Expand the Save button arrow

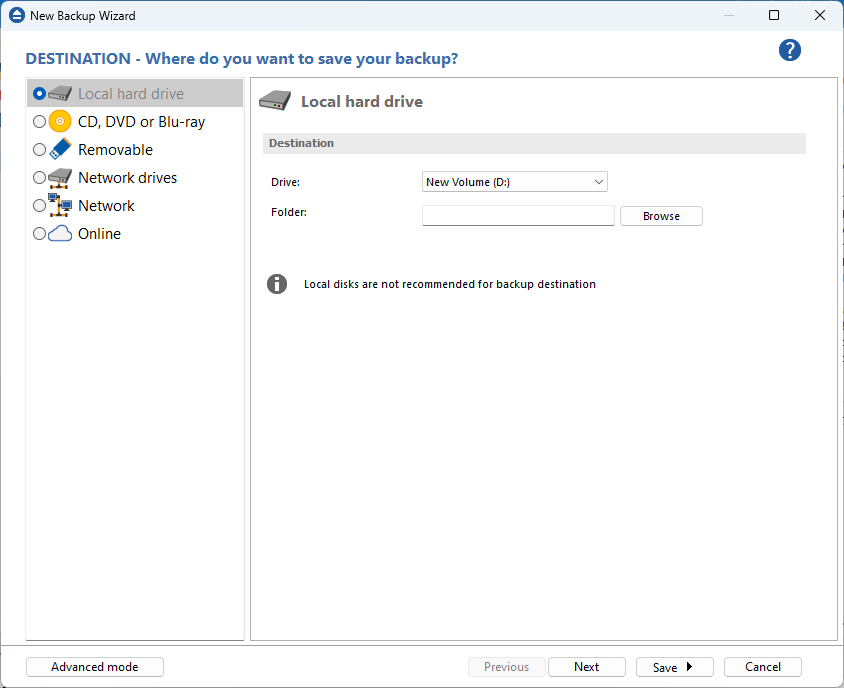689,667
